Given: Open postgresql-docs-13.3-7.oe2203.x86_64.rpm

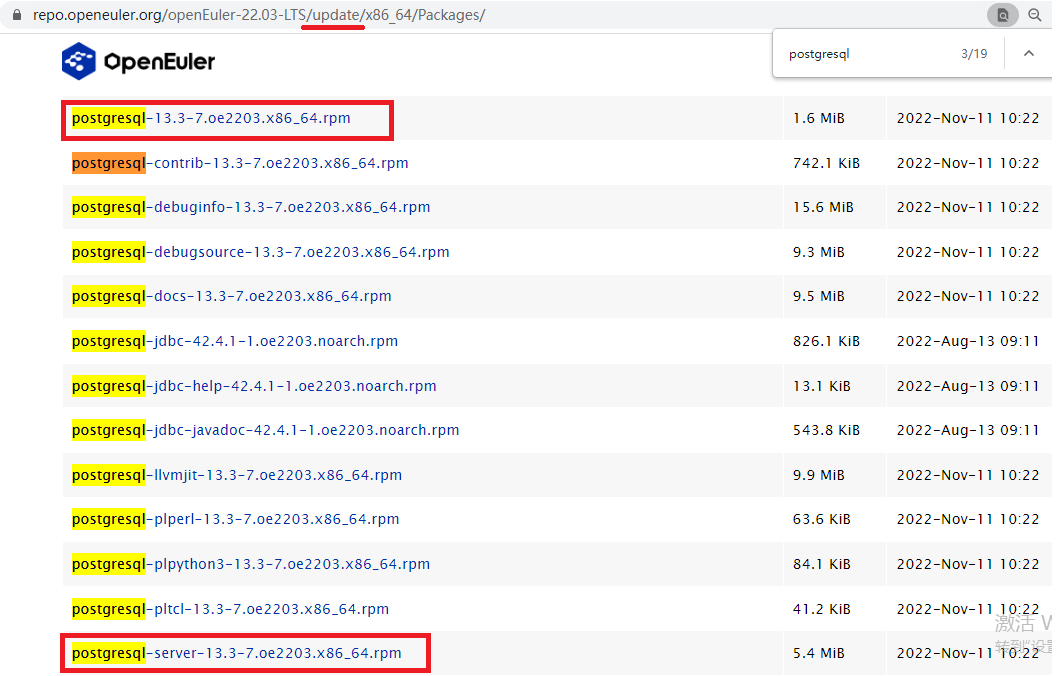Looking at the screenshot, I should 230,296.
